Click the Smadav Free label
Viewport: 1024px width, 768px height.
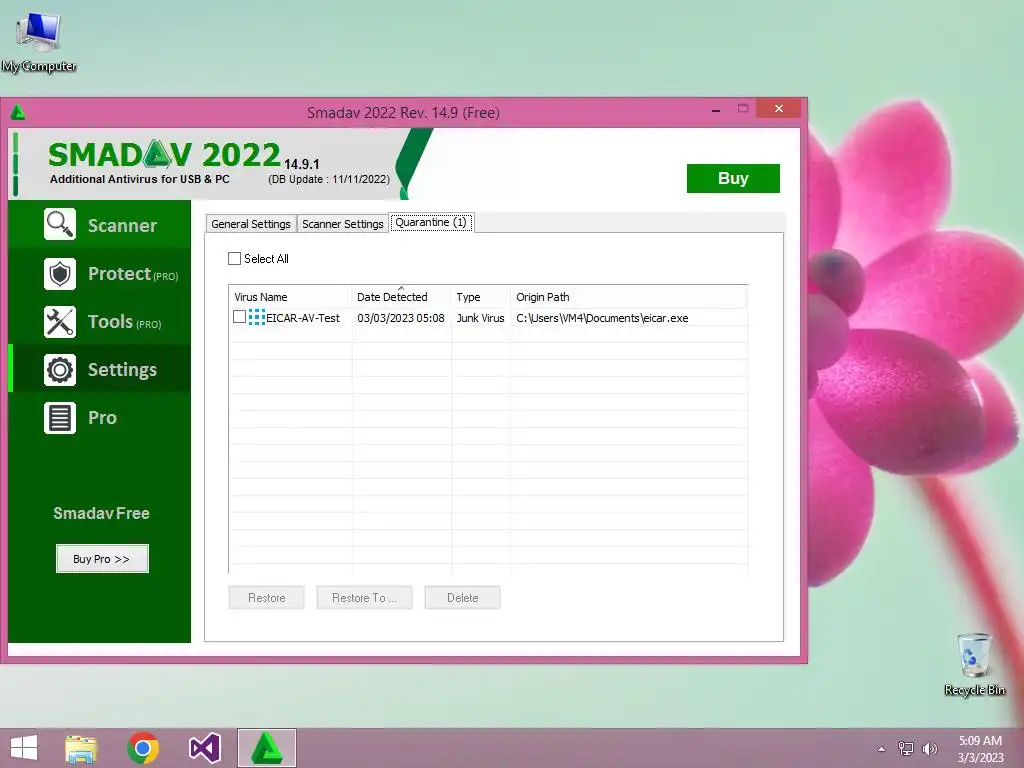(101, 513)
